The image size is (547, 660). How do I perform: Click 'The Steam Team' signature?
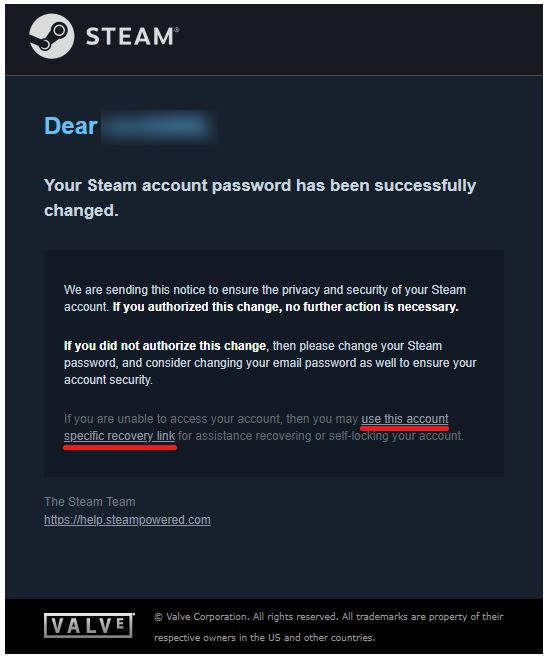coord(90,502)
